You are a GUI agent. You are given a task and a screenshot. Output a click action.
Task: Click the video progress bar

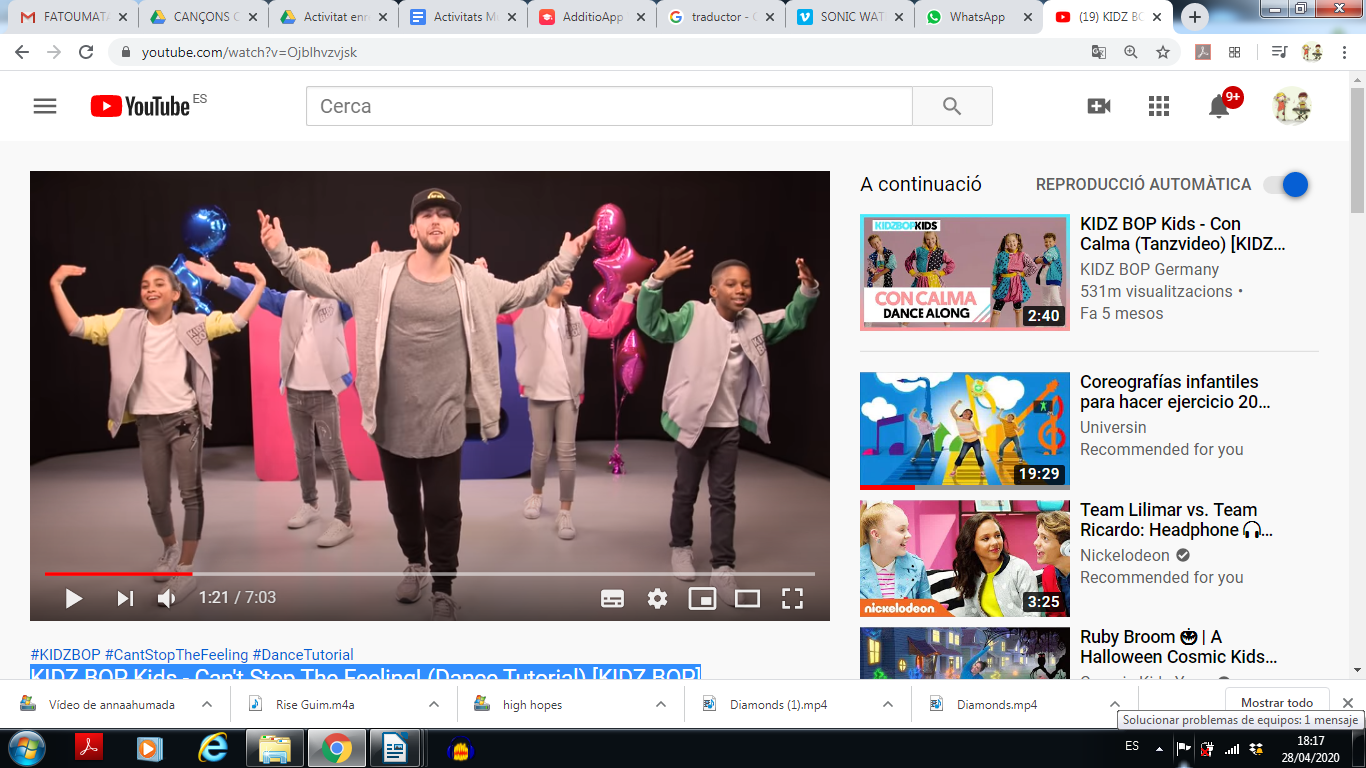430,574
